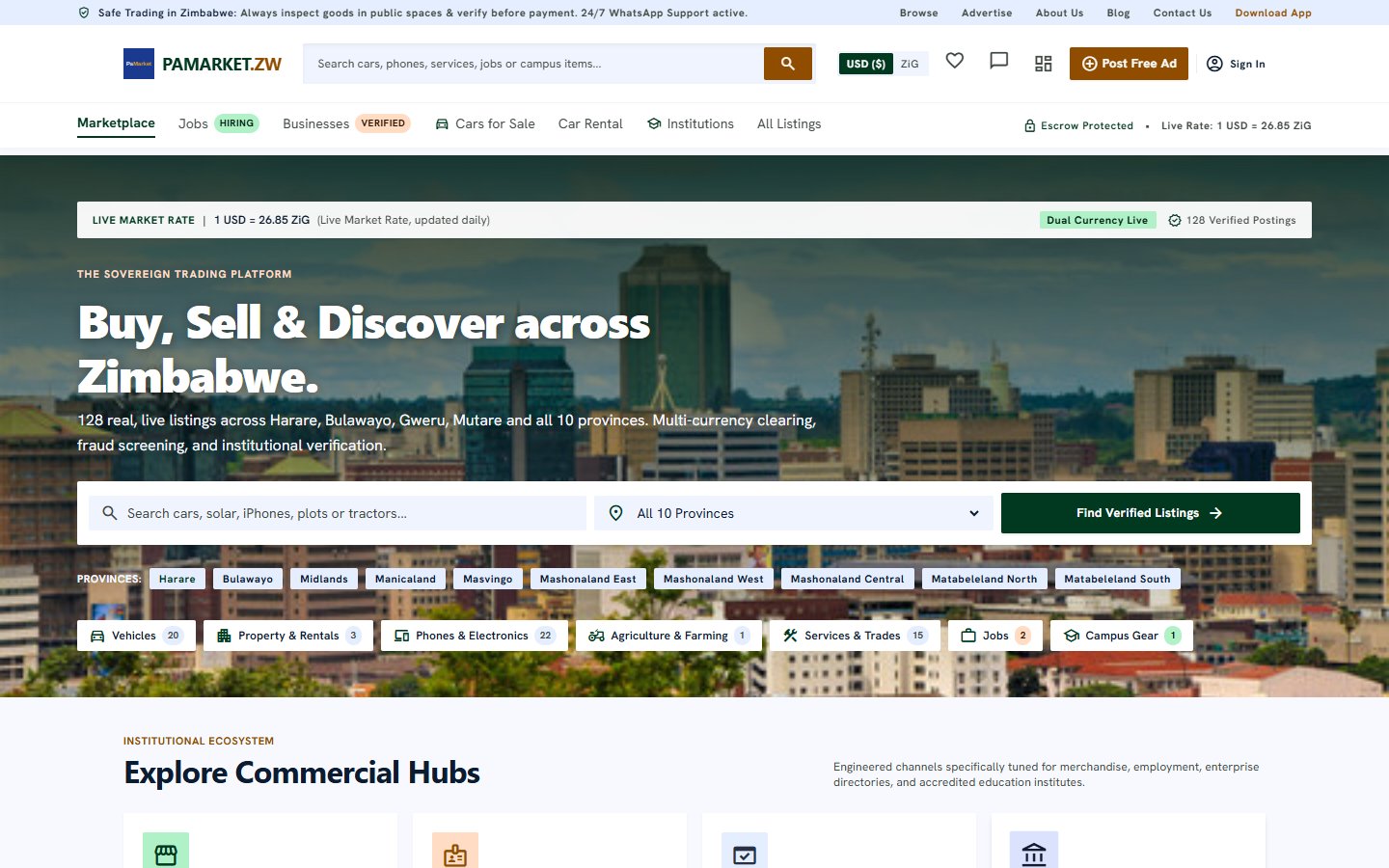This screenshot has height=868, width=1389.
Task: Select the Campus Gear category chip
Action: 1122,636
